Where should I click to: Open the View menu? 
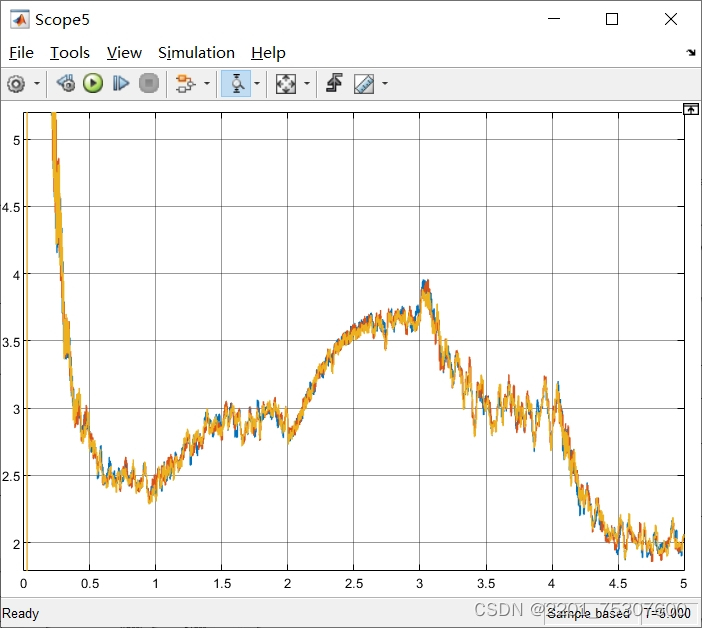pyautogui.click(x=124, y=53)
